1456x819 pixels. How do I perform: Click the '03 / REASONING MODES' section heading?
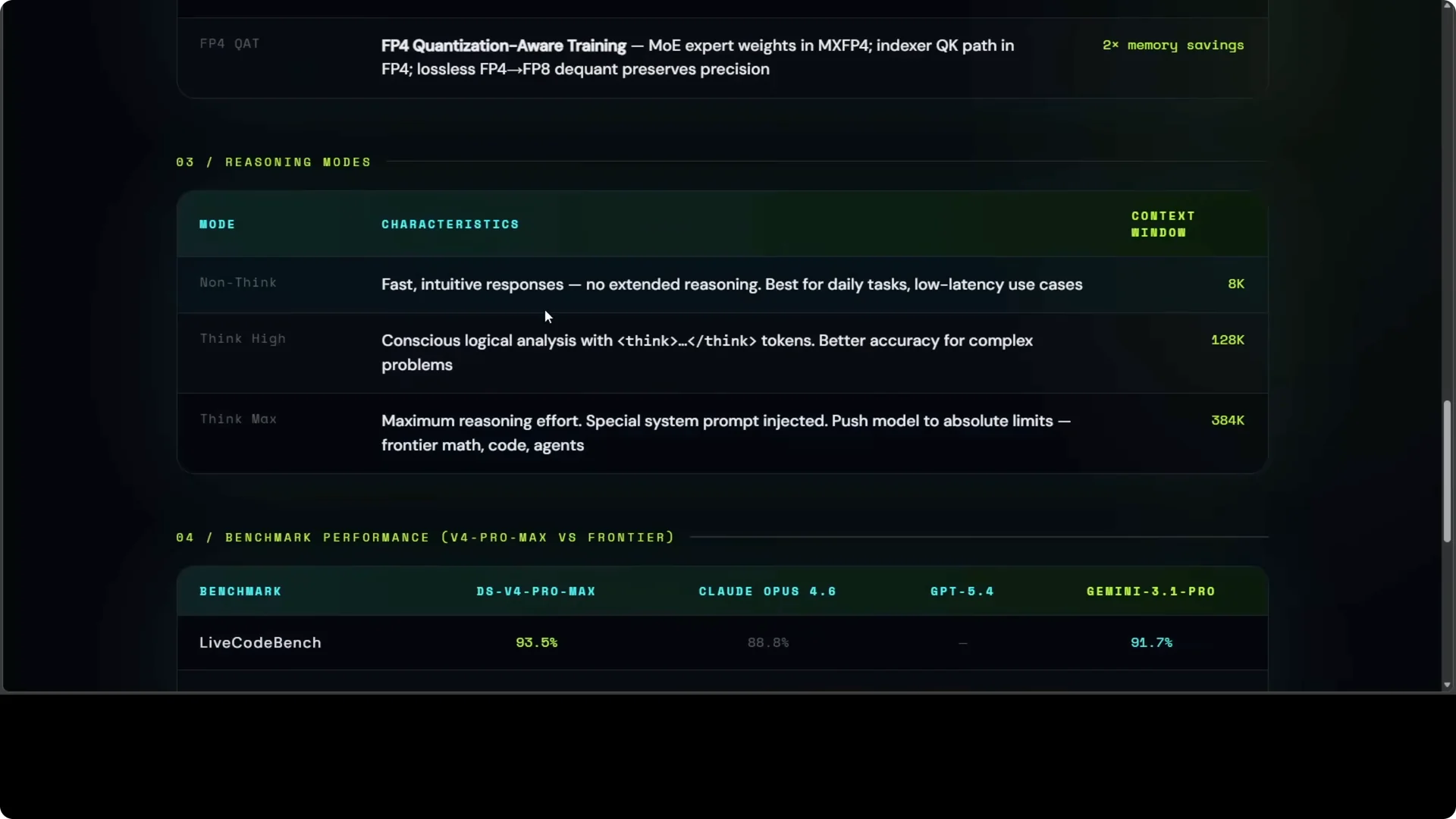click(x=274, y=162)
